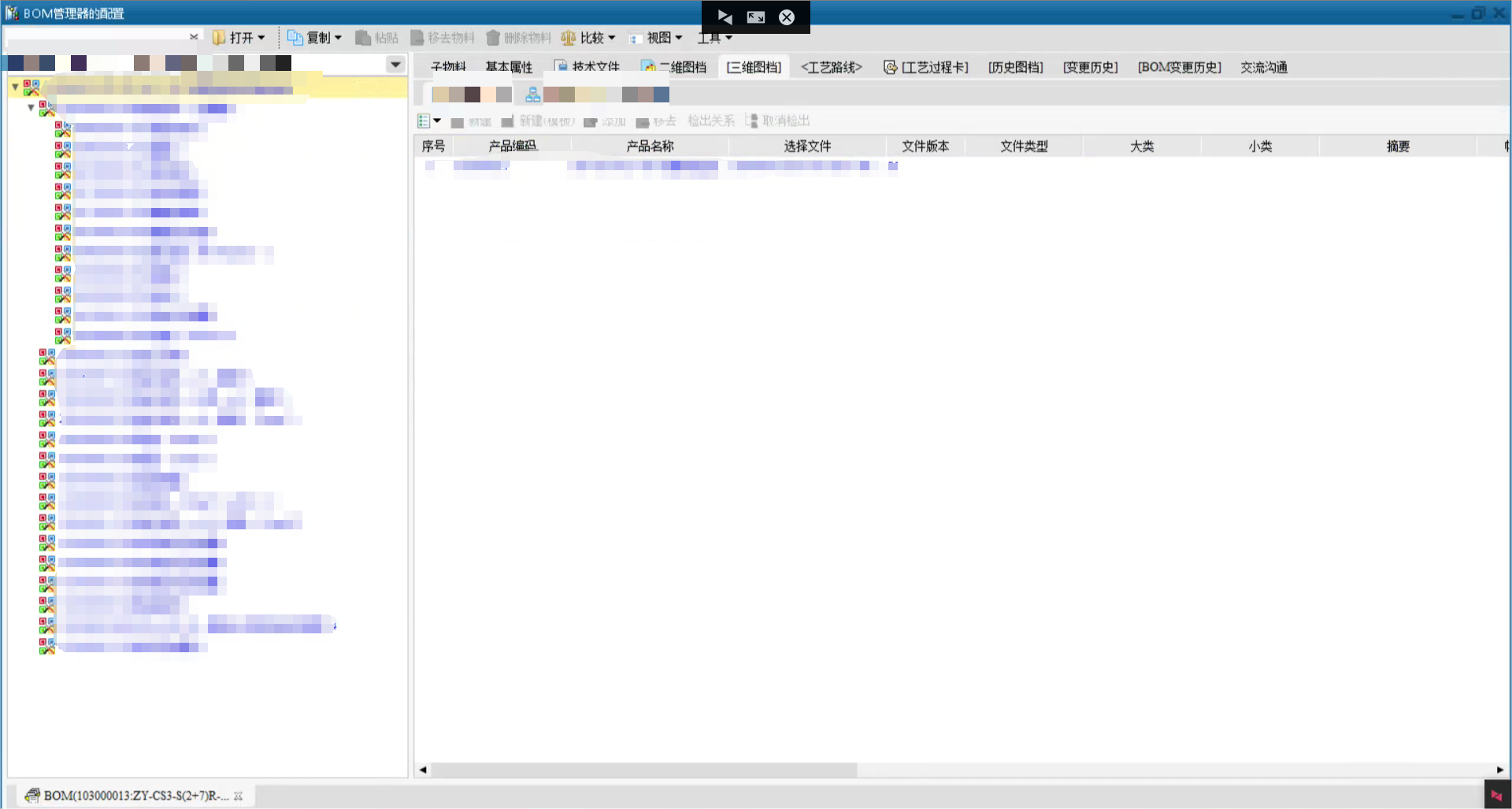The width and height of the screenshot is (1512, 809).
Task: Collapse the second-level tree node arrow
Action: pos(31,107)
